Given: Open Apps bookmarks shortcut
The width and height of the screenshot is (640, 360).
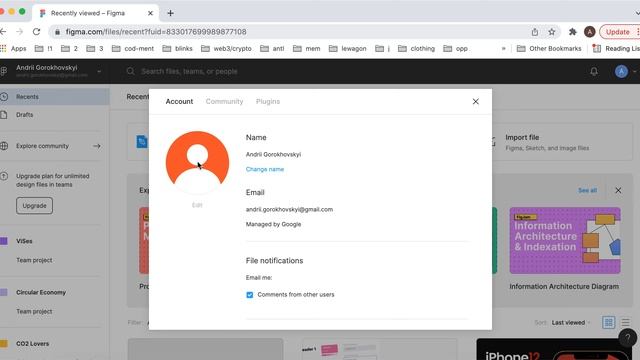Looking at the screenshot, I should [x=13, y=49].
